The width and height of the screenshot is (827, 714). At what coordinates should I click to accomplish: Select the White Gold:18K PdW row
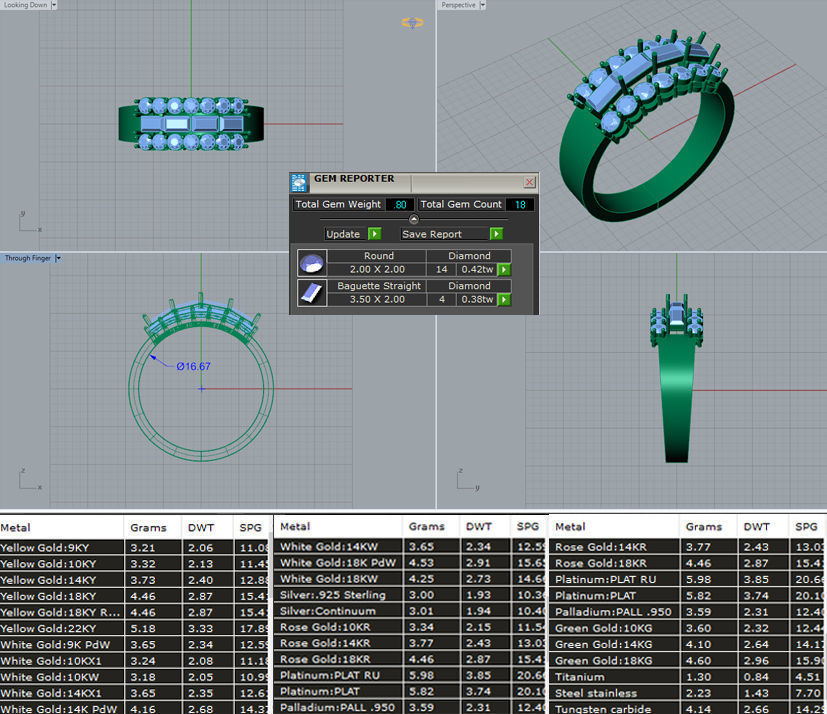click(410, 563)
